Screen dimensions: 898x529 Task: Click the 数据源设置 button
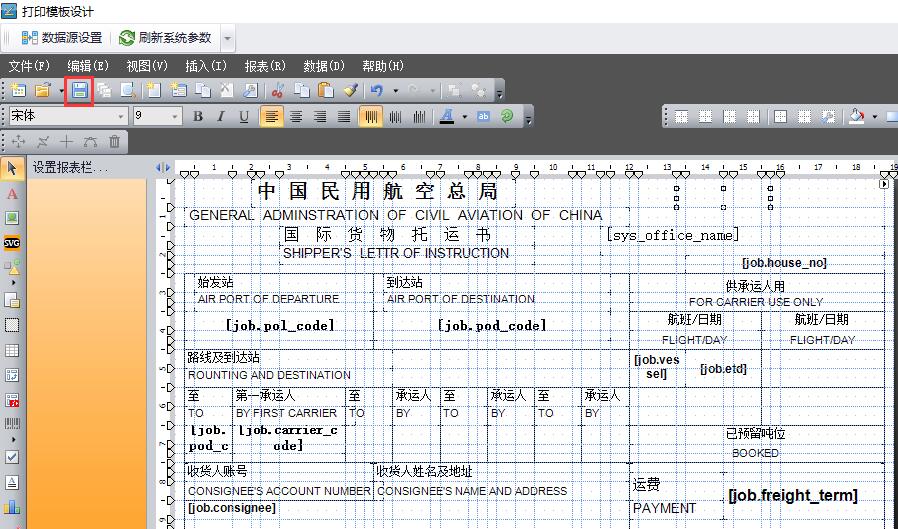[62, 38]
